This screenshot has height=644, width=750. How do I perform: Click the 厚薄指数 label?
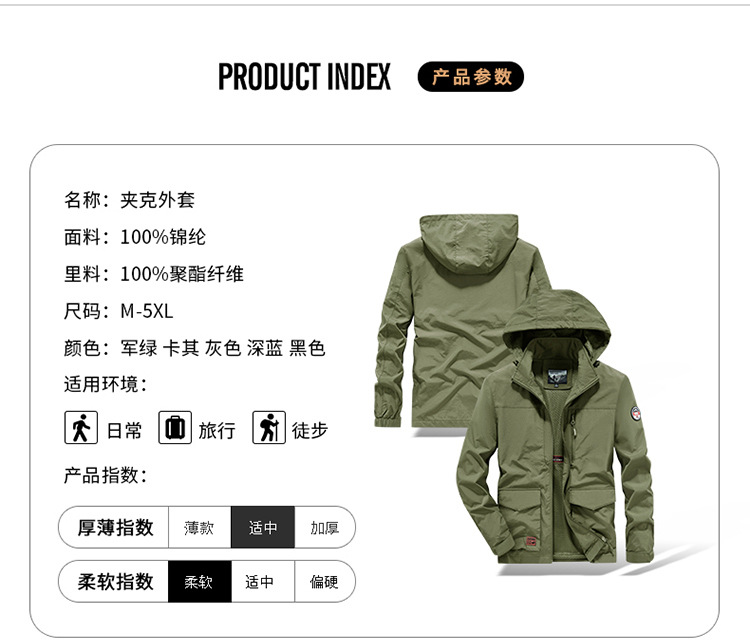coord(115,527)
